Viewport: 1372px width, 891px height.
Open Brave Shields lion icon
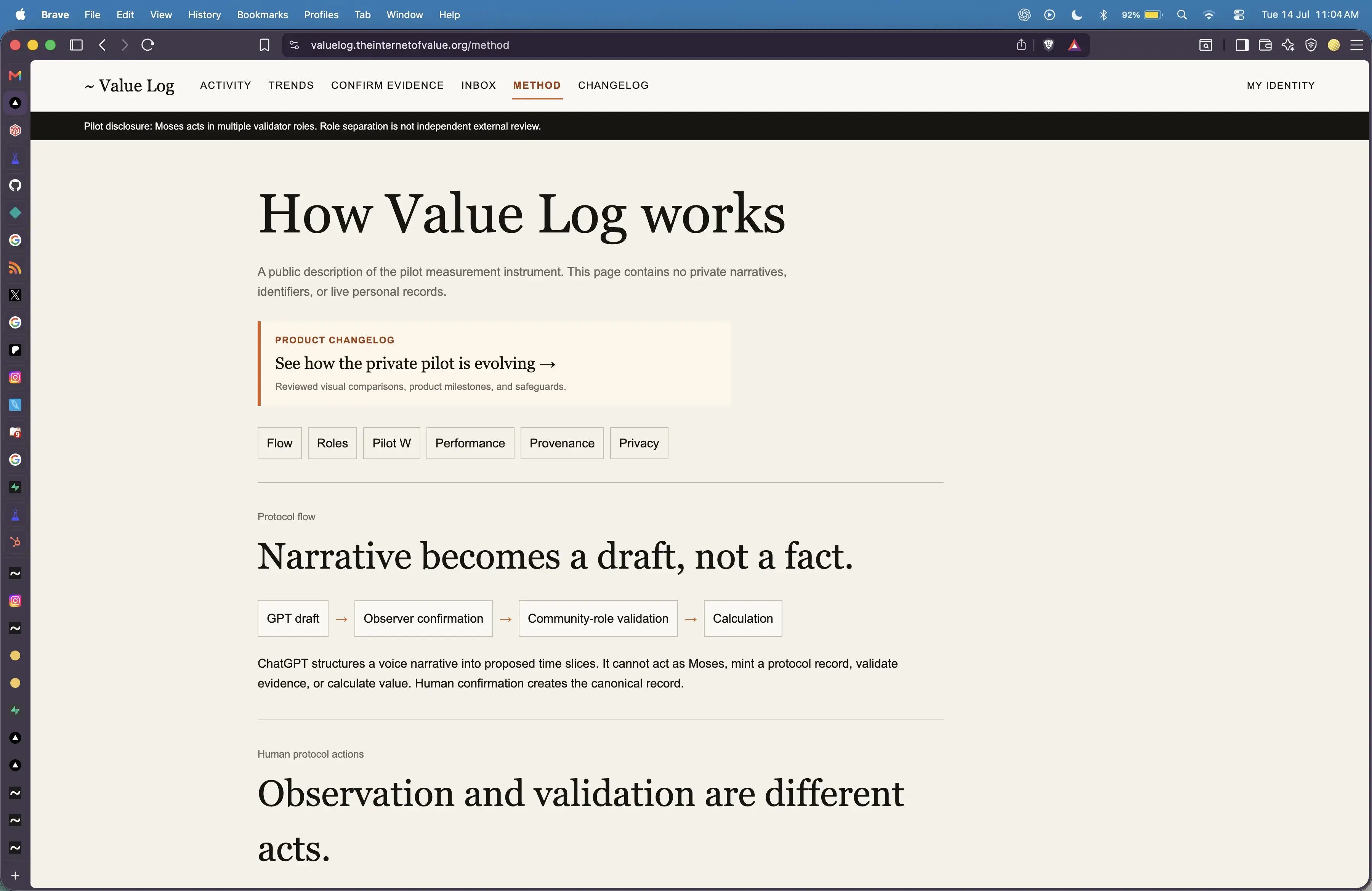click(1048, 45)
